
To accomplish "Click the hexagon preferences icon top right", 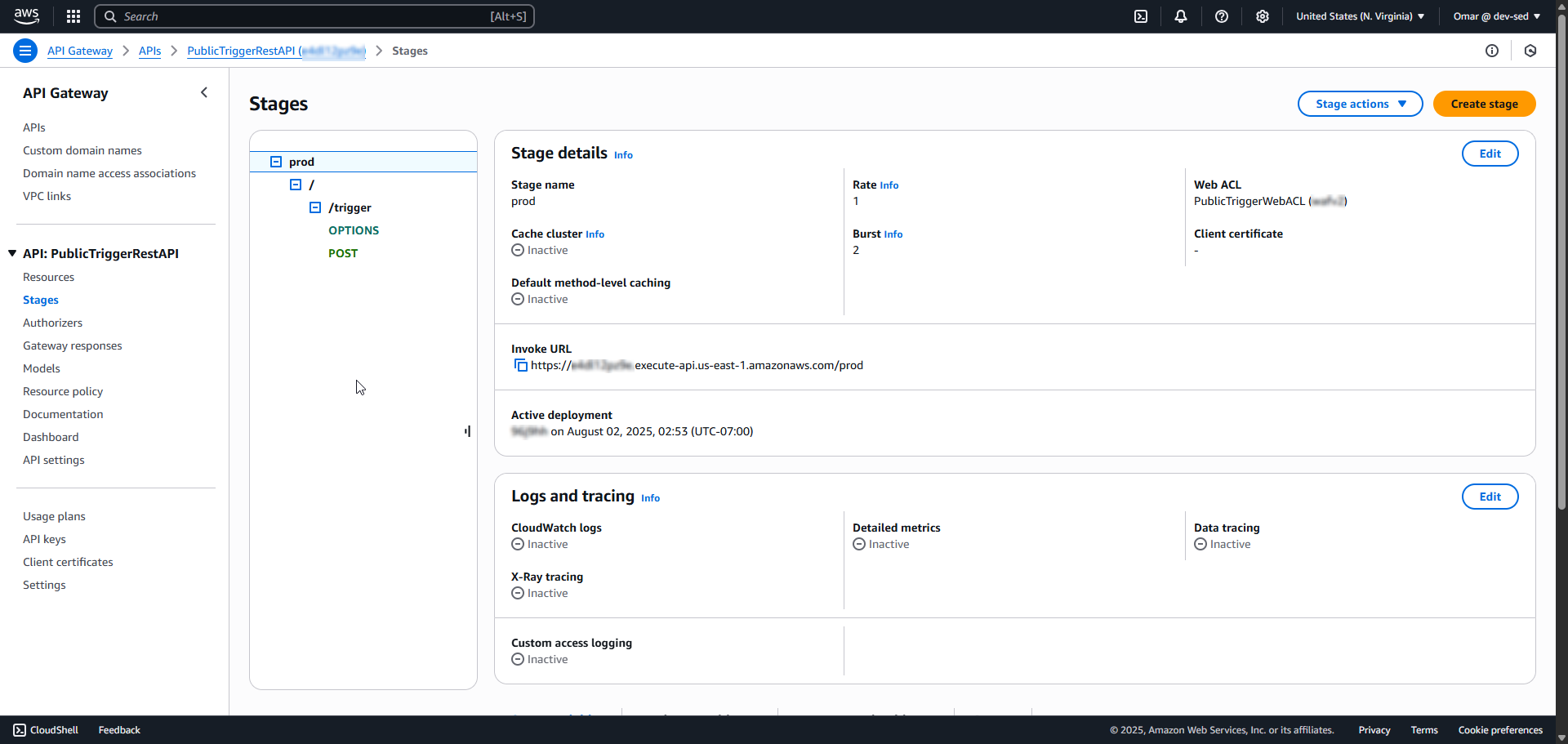I will click(x=1530, y=51).
